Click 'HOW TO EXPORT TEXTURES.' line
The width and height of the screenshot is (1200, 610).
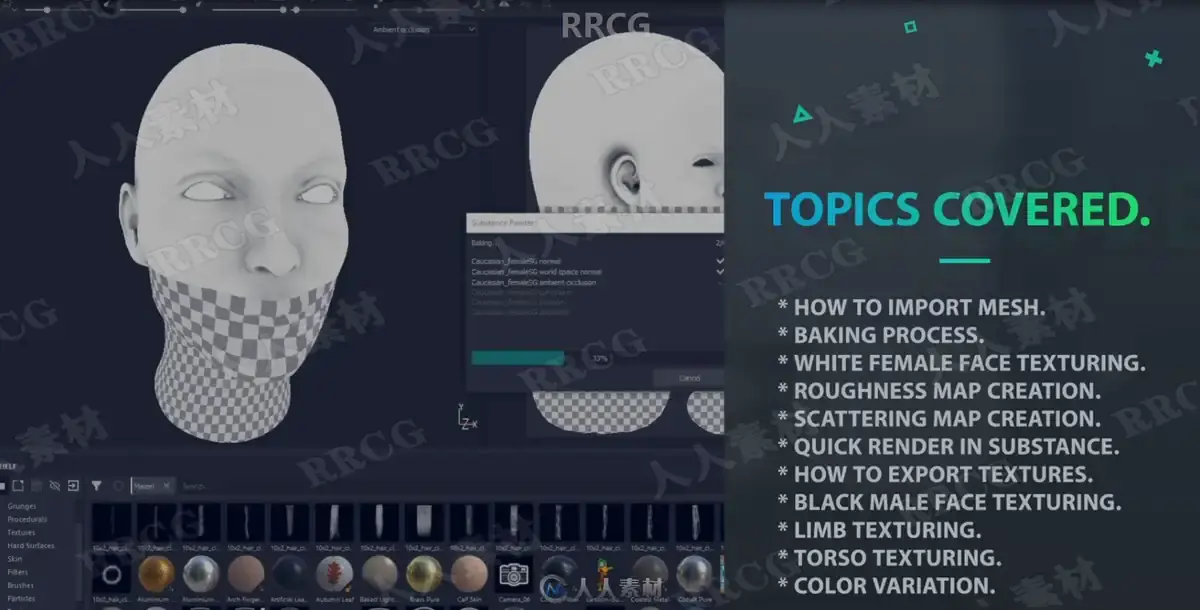935,474
